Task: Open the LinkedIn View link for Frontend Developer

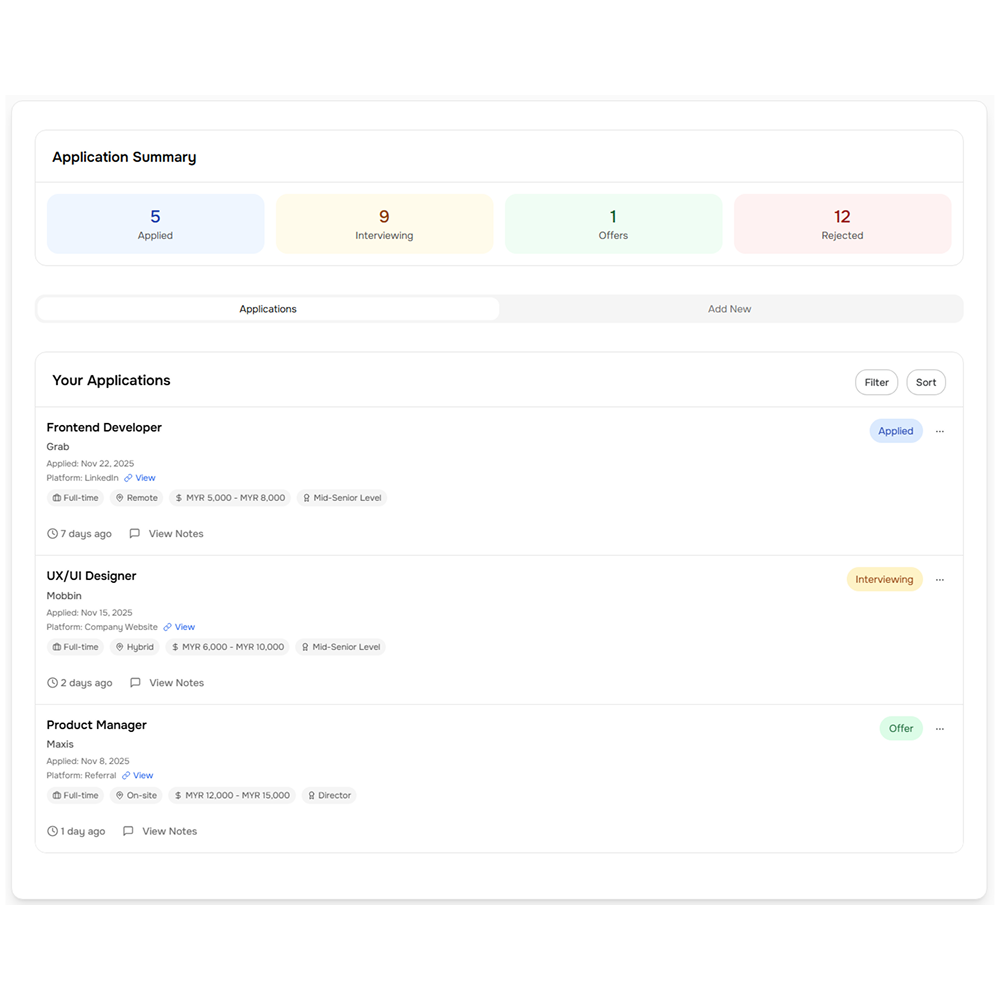Action: [143, 477]
